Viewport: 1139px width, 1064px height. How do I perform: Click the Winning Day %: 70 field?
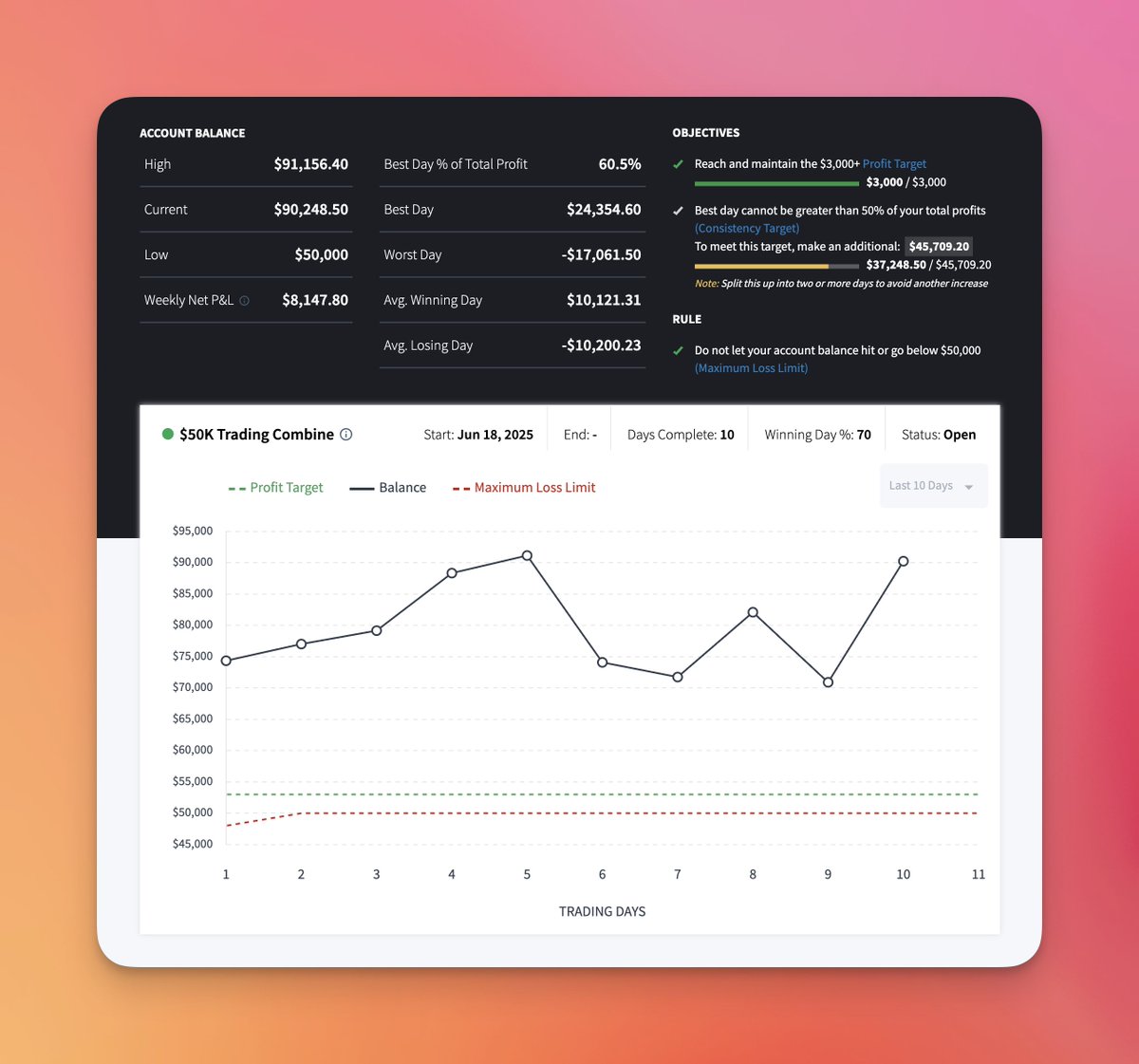pos(817,435)
